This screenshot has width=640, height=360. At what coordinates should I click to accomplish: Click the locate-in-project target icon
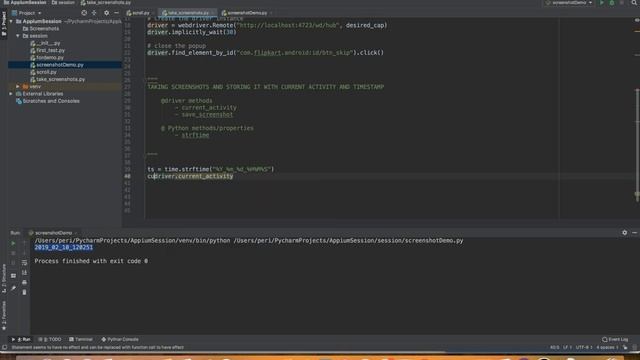(84, 13)
